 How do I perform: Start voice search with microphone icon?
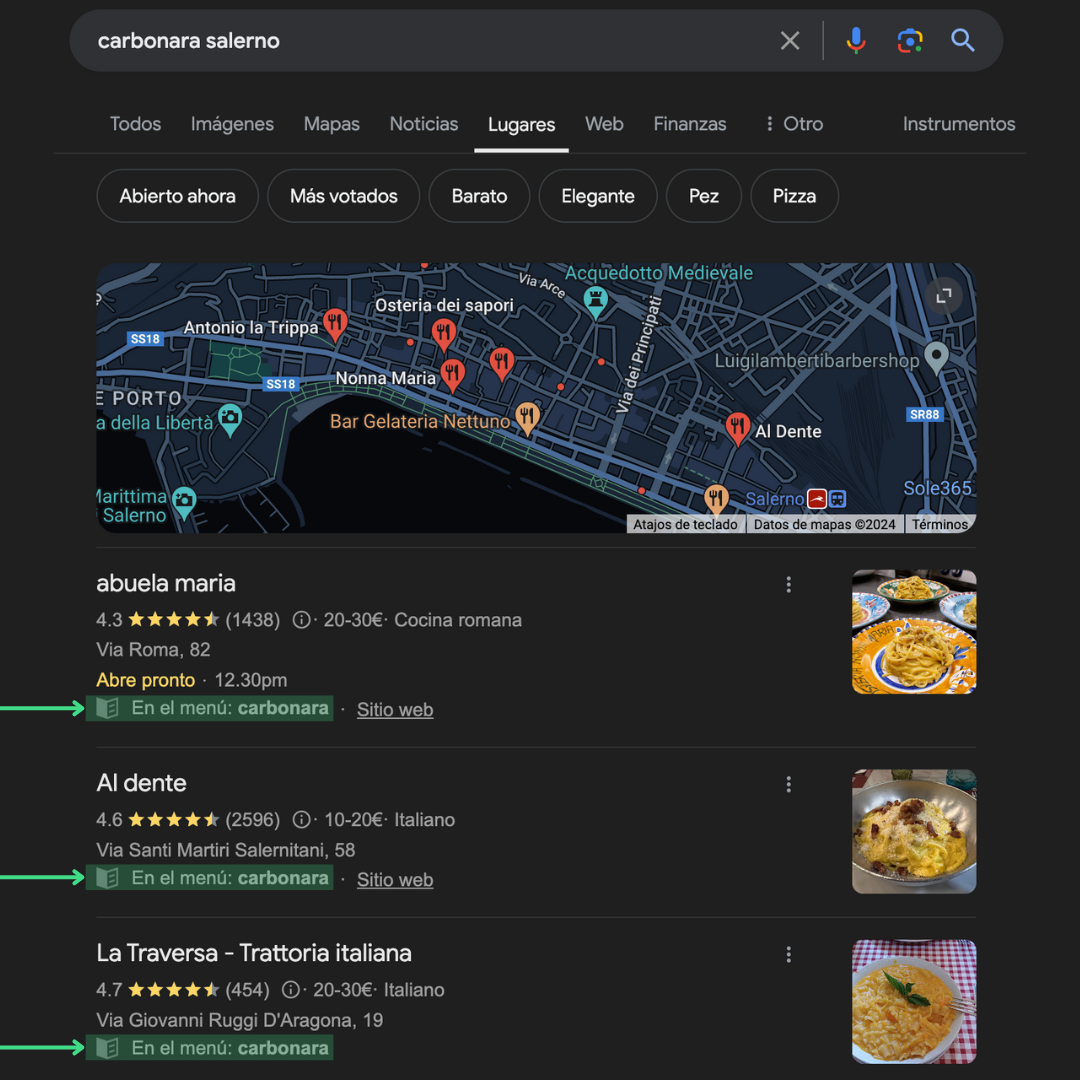pos(855,41)
